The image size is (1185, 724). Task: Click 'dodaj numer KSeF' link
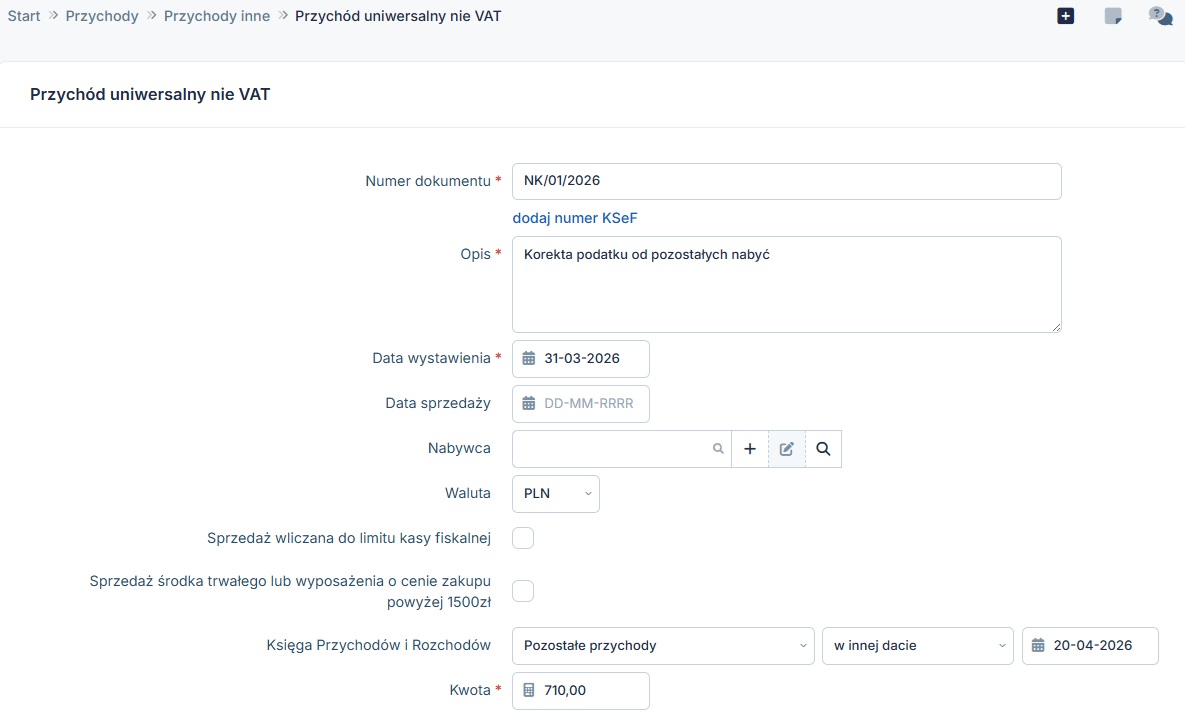pyautogui.click(x=574, y=218)
